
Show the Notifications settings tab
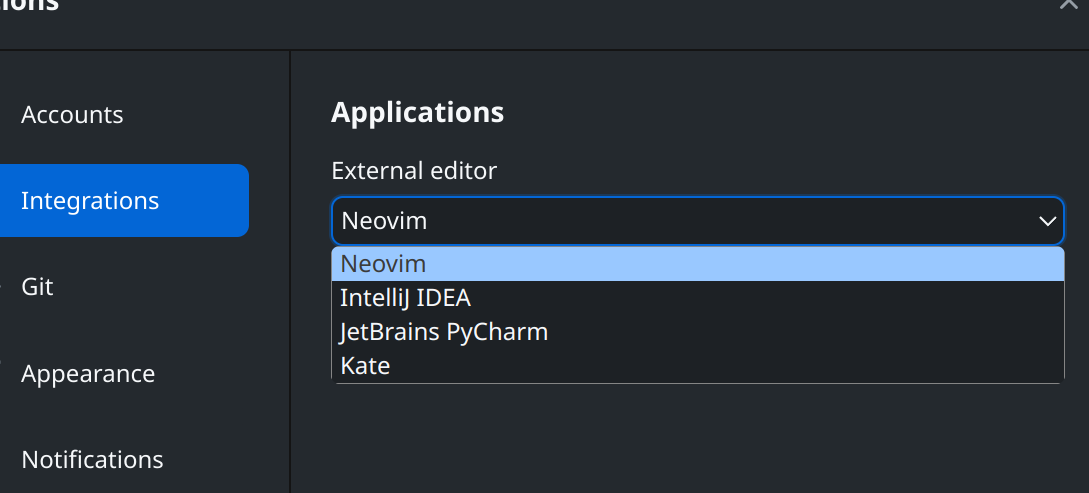[92, 460]
